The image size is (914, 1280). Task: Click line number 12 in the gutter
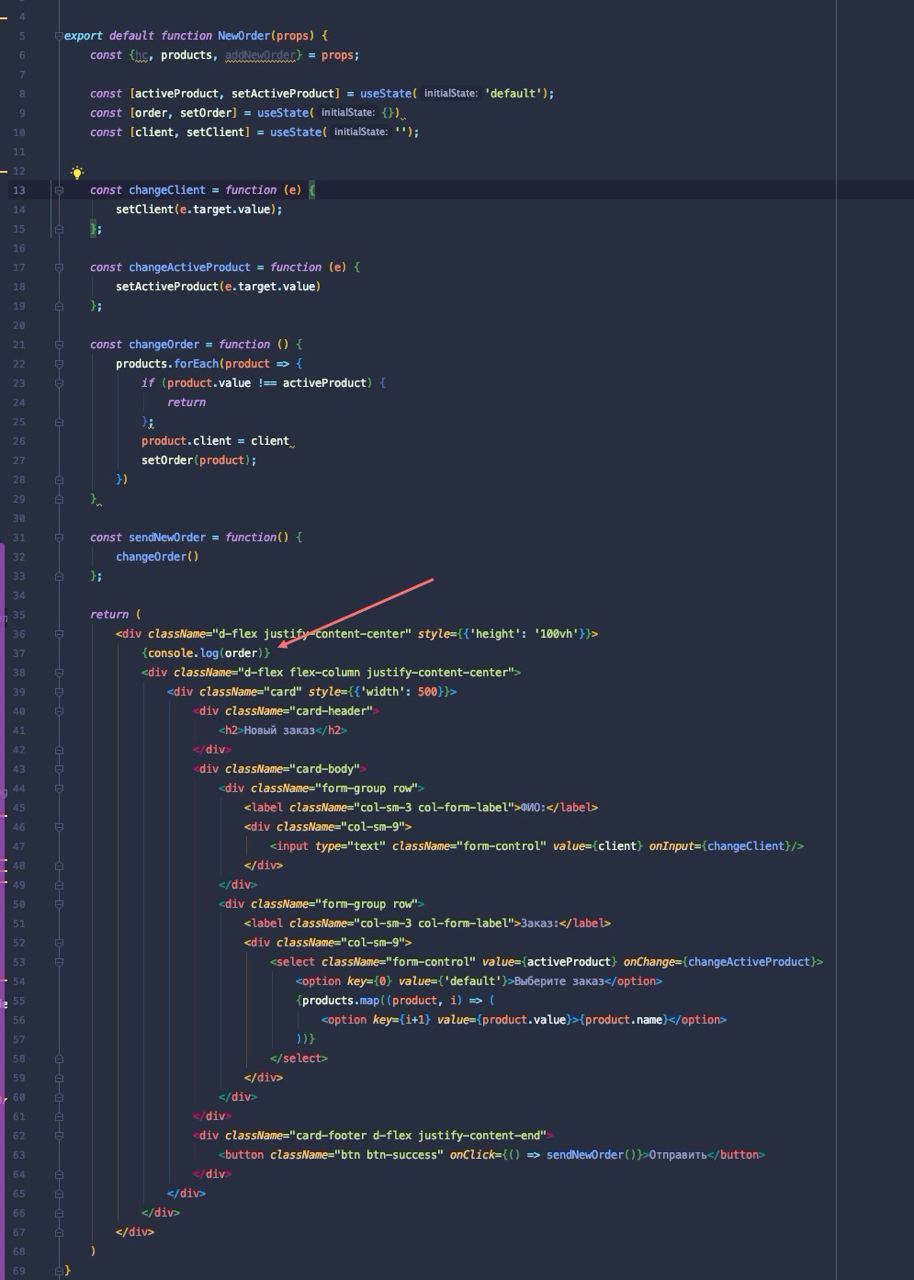tap(19, 171)
